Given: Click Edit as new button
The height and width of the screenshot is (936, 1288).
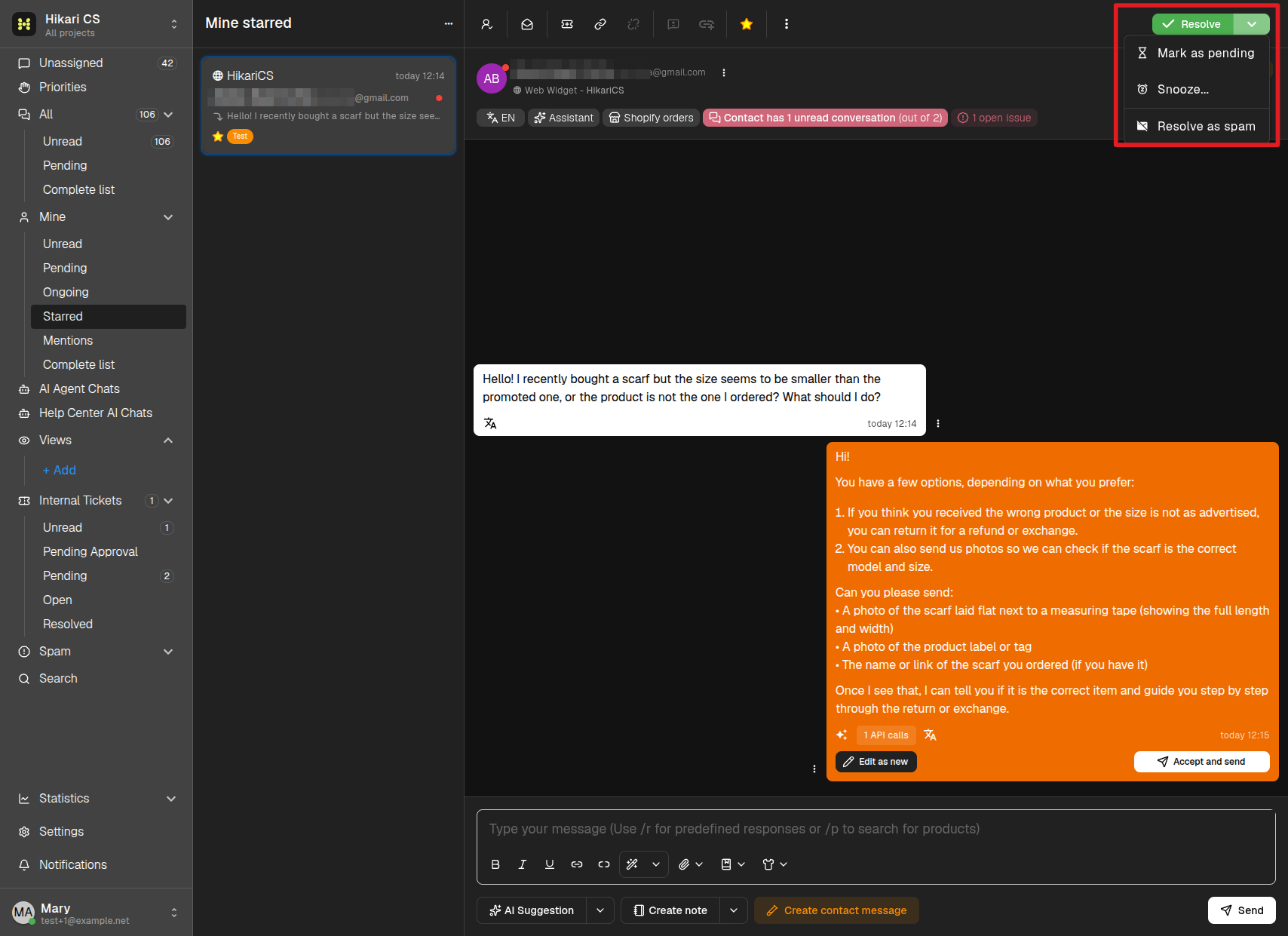Looking at the screenshot, I should tap(876, 762).
